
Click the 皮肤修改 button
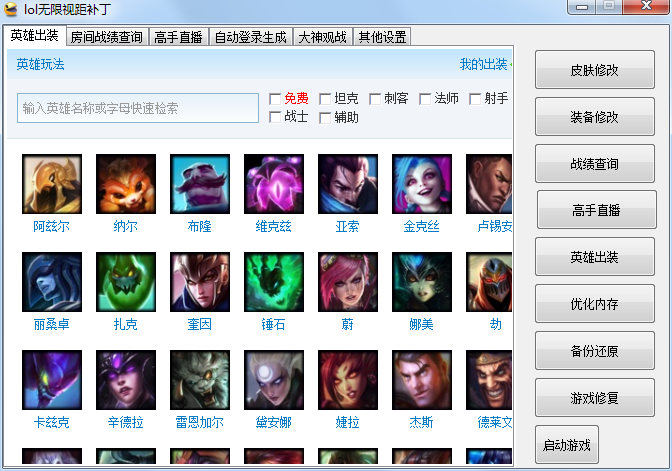[594, 70]
